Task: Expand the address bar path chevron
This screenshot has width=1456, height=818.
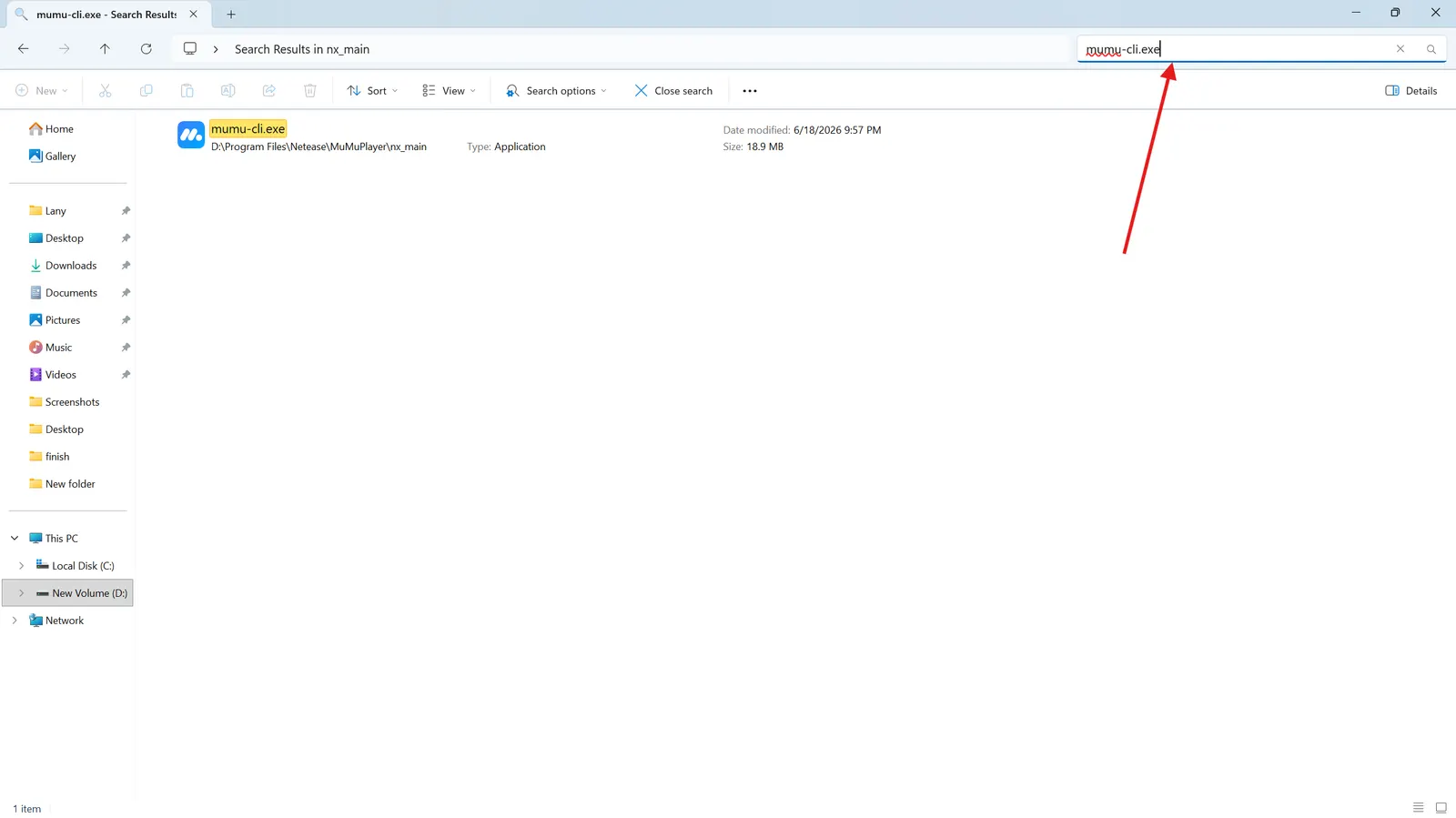Action: pyautogui.click(x=216, y=49)
